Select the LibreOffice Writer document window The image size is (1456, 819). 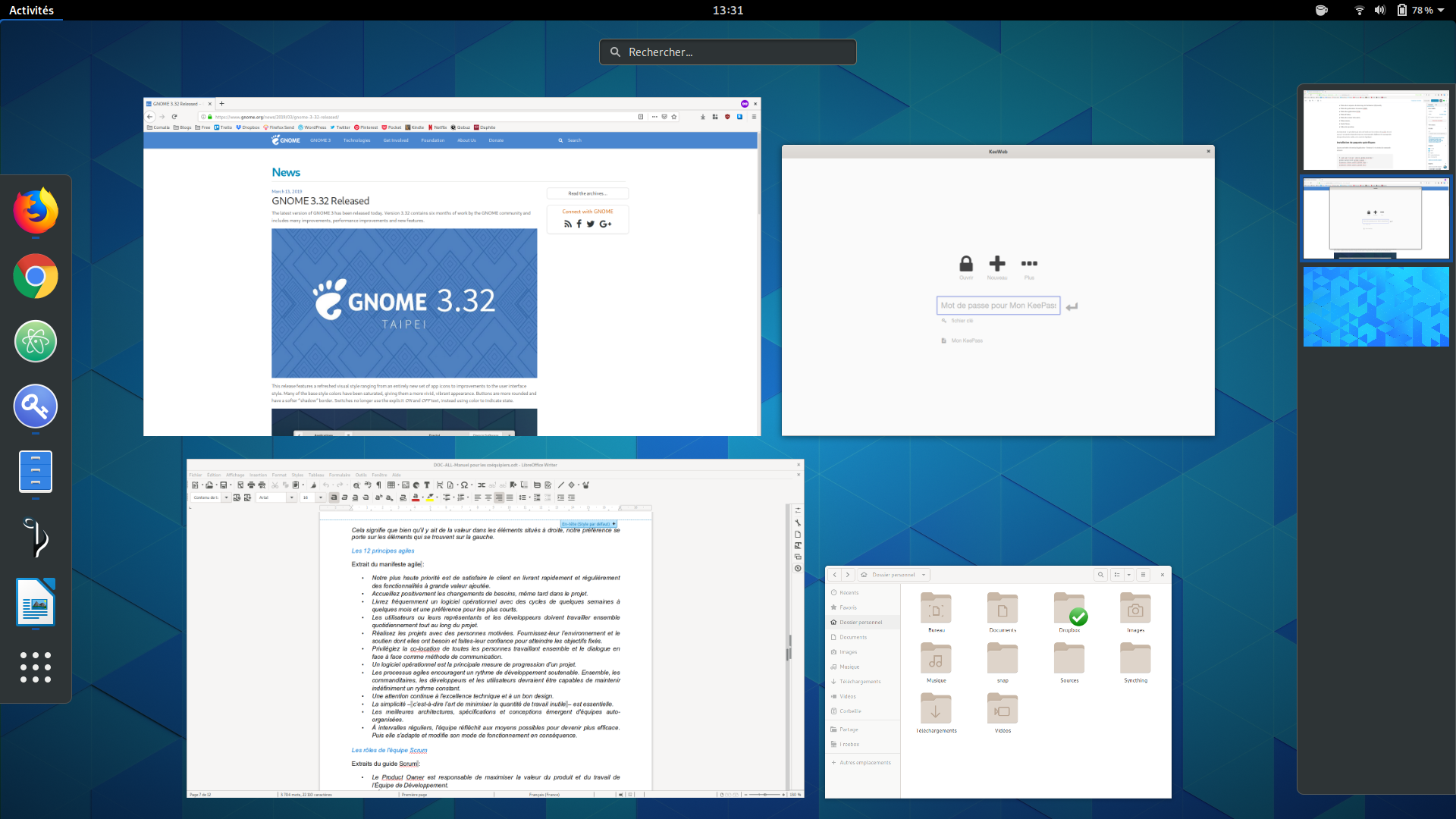tap(495, 629)
